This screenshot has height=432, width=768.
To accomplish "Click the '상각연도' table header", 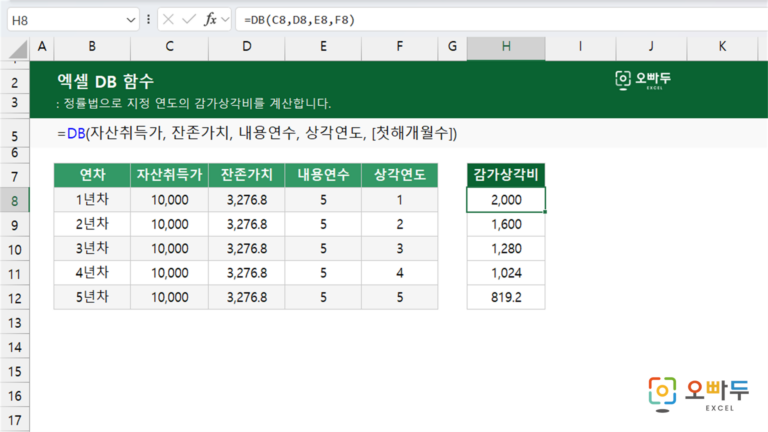I will point(400,175).
